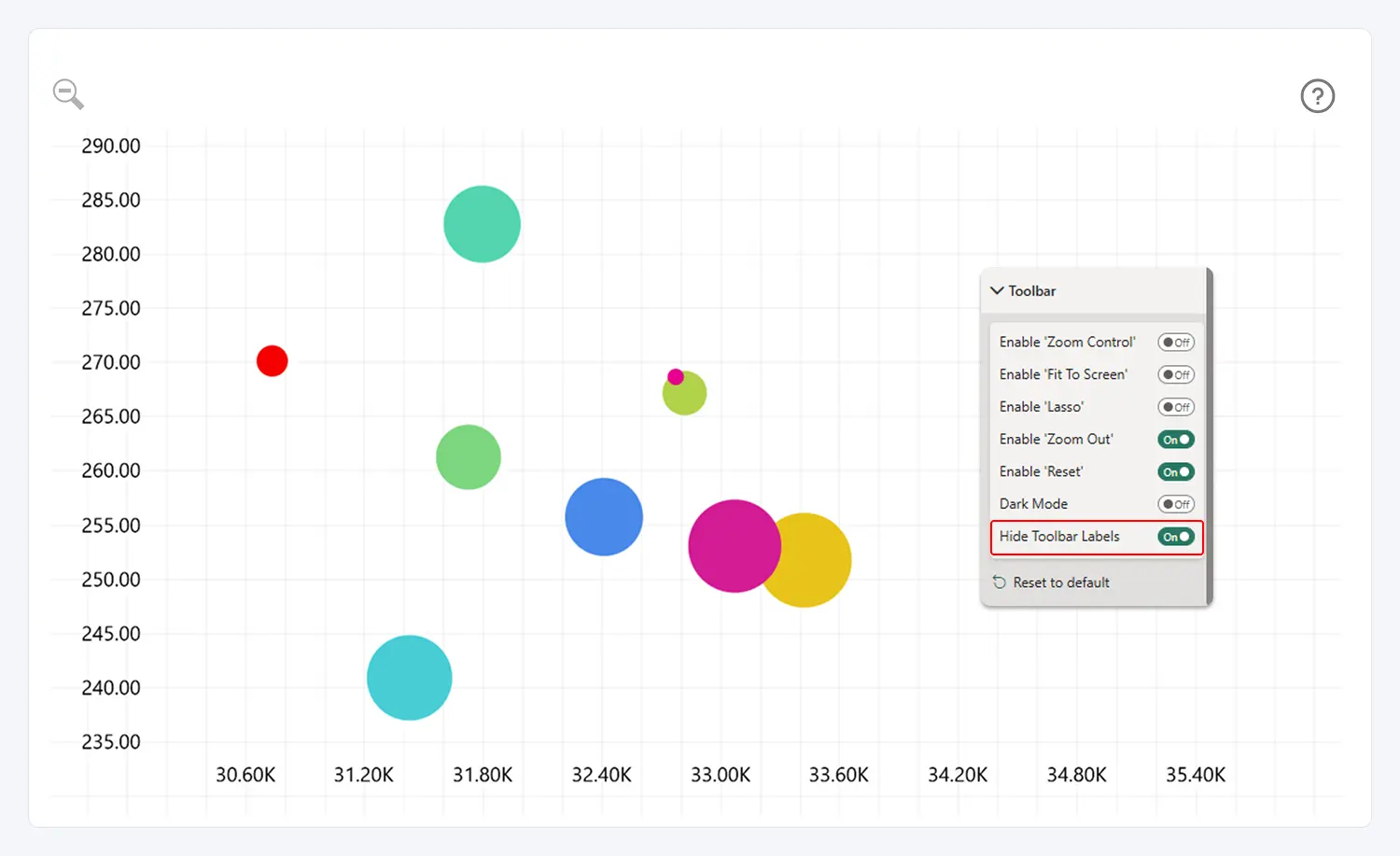Collapse the Toolbar section chevron
Screen dimensions: 1400x856
click(997, 291)
